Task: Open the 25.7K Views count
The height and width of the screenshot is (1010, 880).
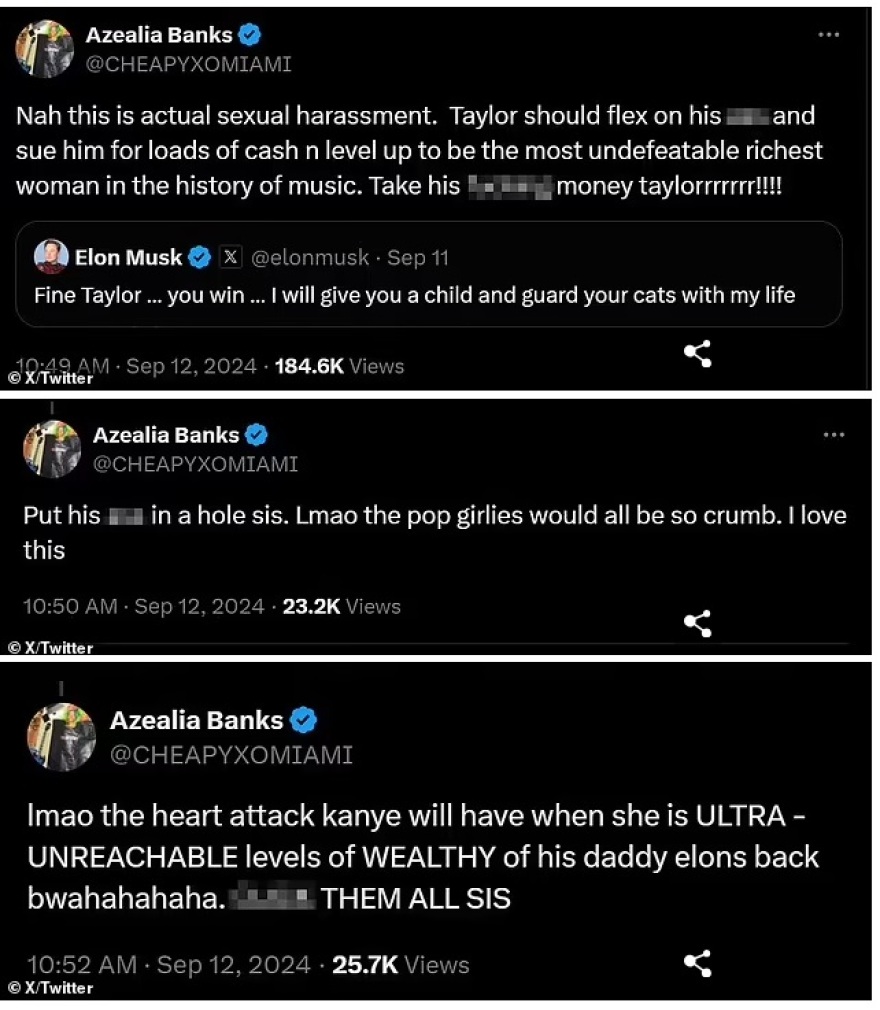Action: (400, 965)
